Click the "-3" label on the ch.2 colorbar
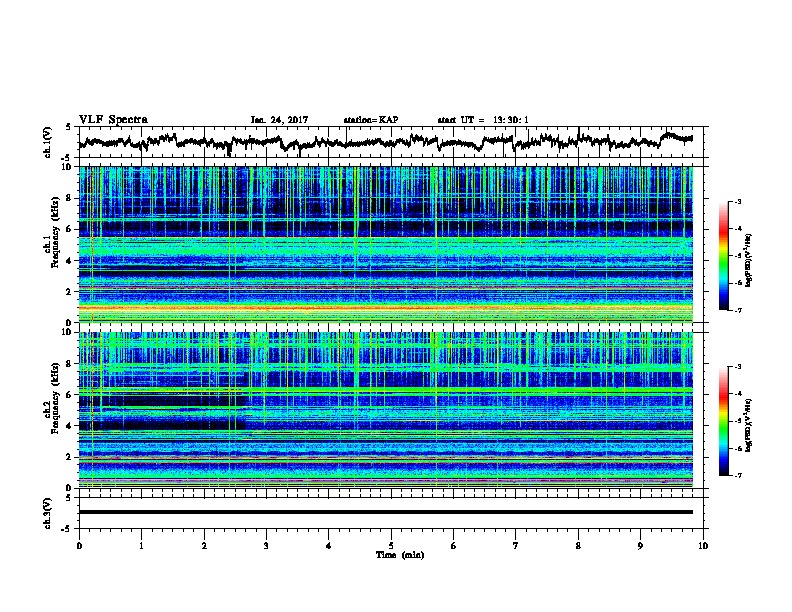The height and width of the screenshot is (612, 792). (x=737, y=367)
